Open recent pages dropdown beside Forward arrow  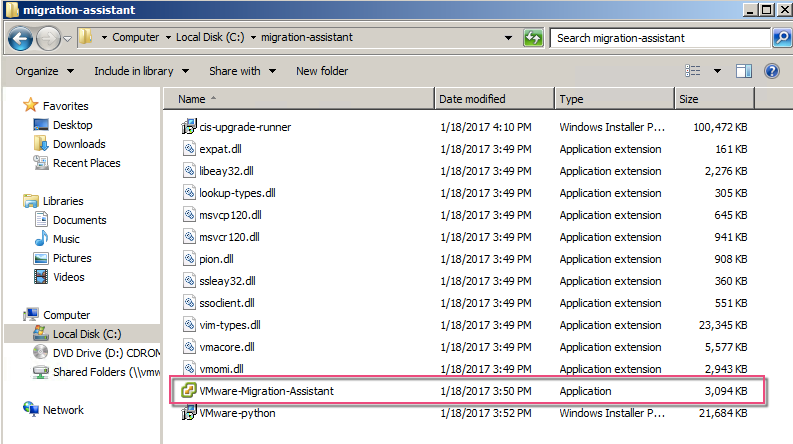point(67,38)
